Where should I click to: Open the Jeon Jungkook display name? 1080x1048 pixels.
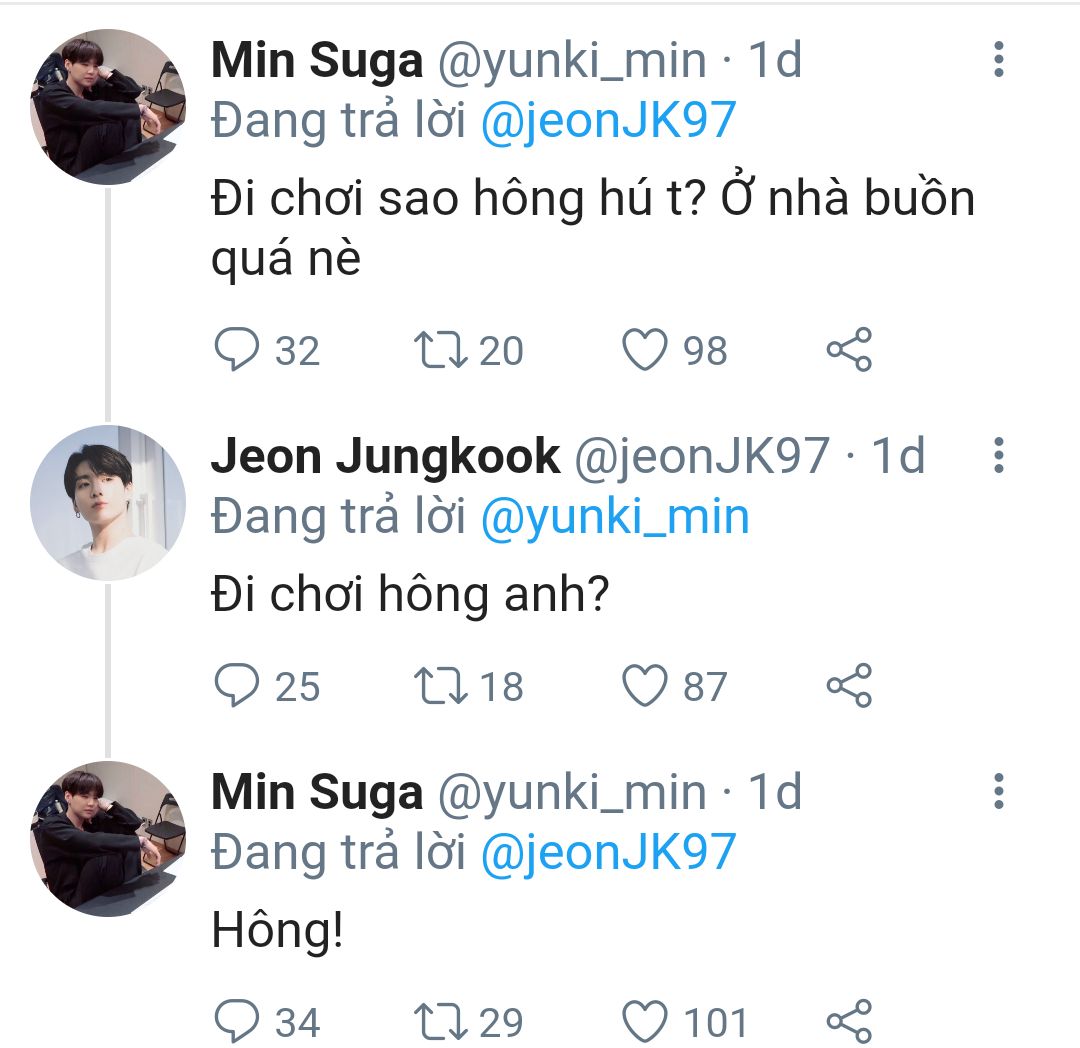[x=386, y=457]
